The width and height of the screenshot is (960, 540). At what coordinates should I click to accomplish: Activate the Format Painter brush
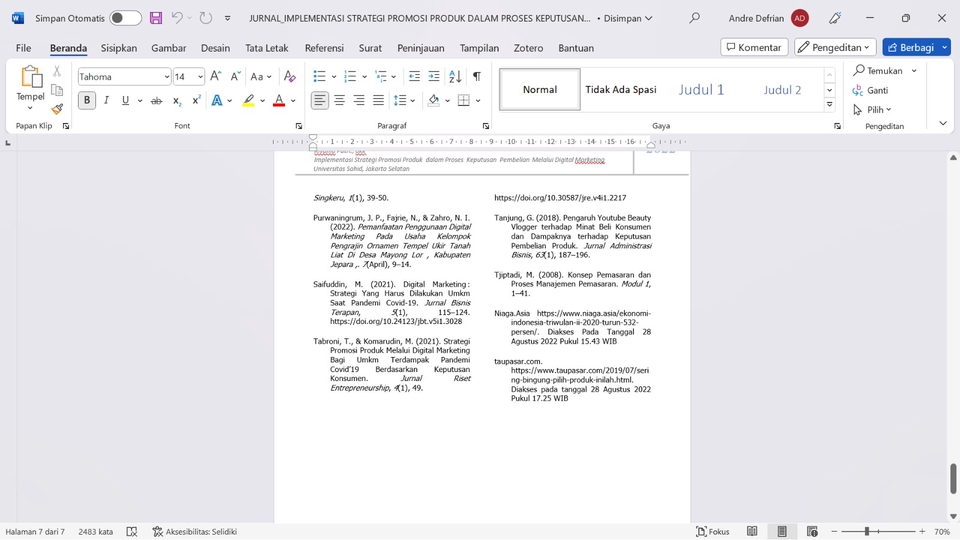point(57,109)
